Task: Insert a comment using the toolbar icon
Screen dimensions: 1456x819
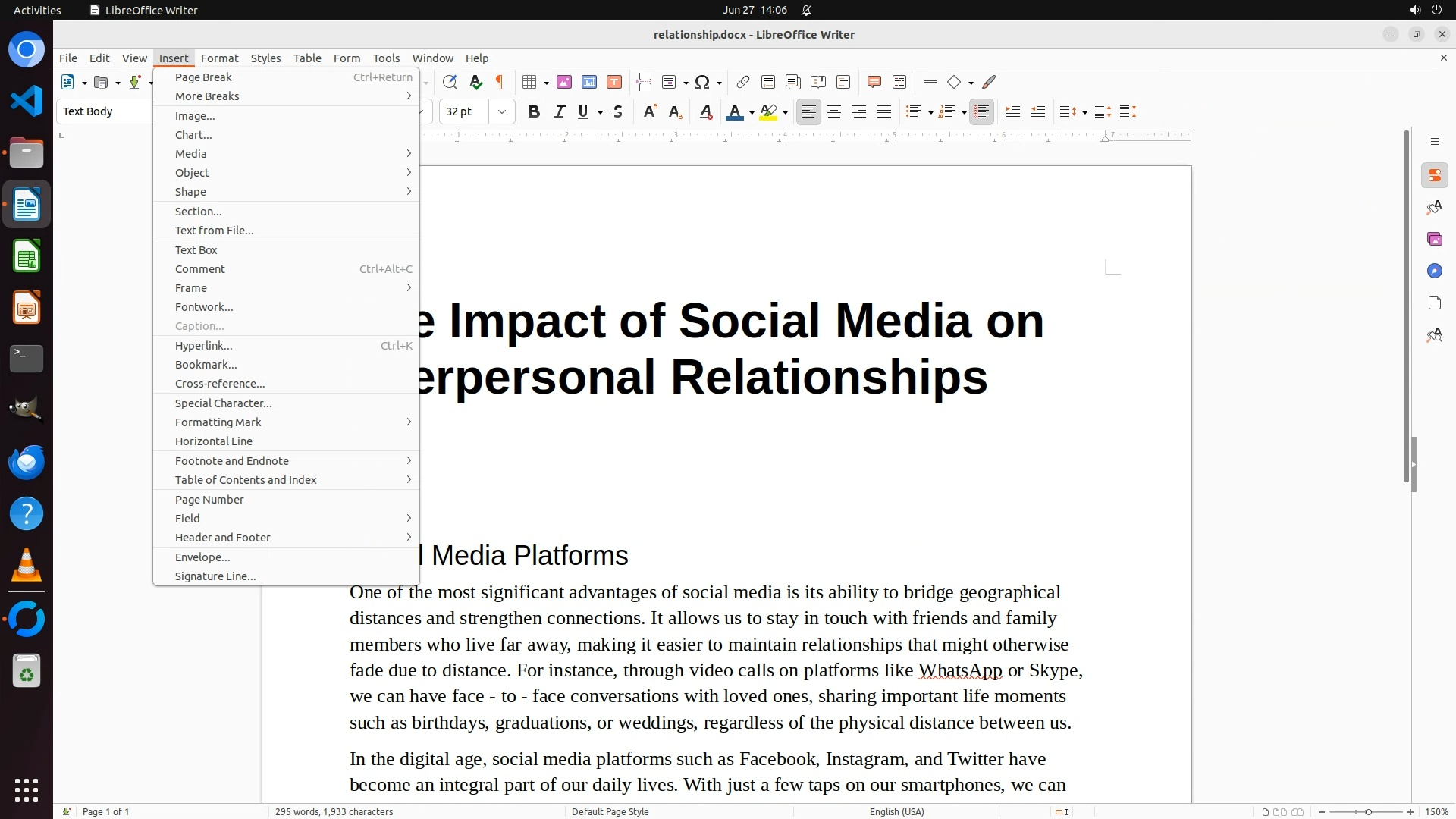Action: [x=874, y=82]
